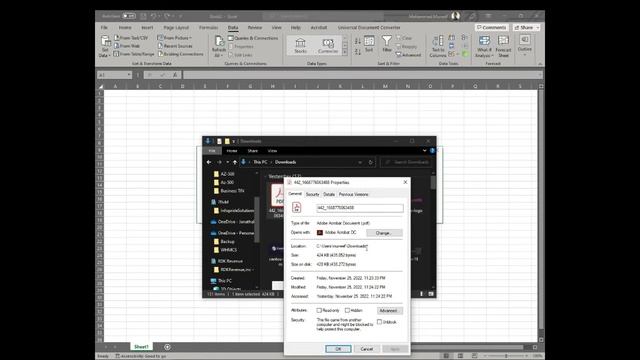Screen dimensions: 640x360
Task: Open Existing Connections in ribbon
Action: (180, 54)
